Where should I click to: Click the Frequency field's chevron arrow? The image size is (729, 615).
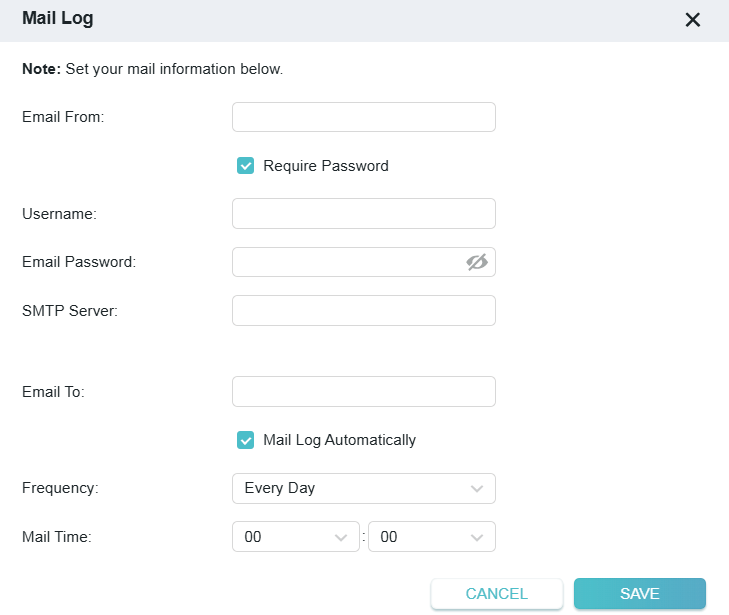click(x=476, y=489)
